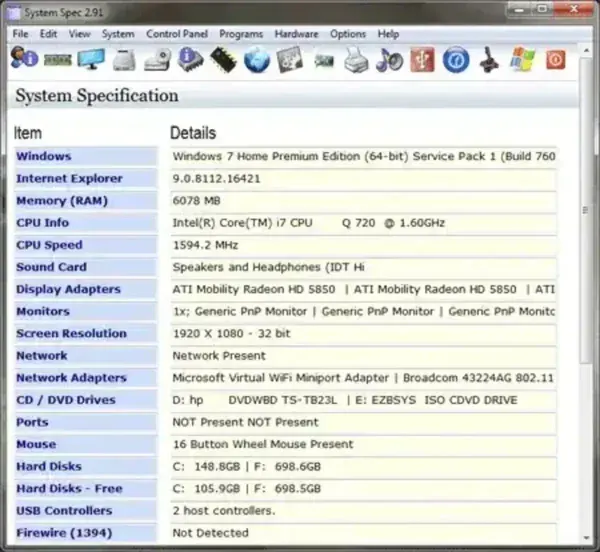The height and width of the screenshot is (552, 600).
Task: Click the Network Adapters item link
Action: [x=71, y=378]
